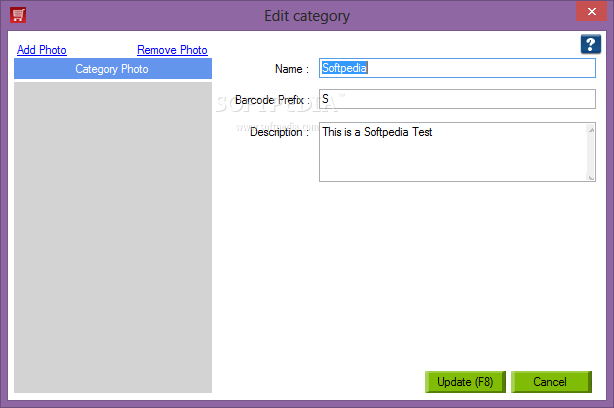Click the 'Description :' label
Screen dimensions: 614x408
pos(280,132)
